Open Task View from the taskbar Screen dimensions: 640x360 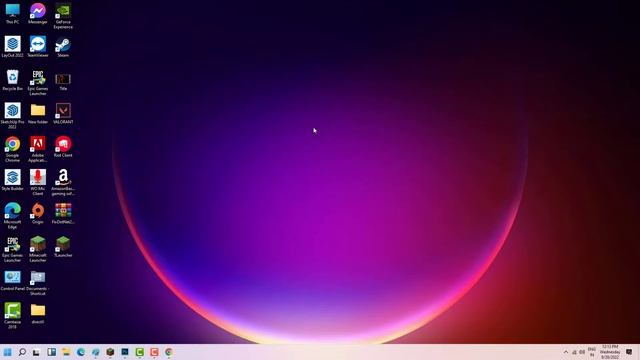(x=36, y=352)
